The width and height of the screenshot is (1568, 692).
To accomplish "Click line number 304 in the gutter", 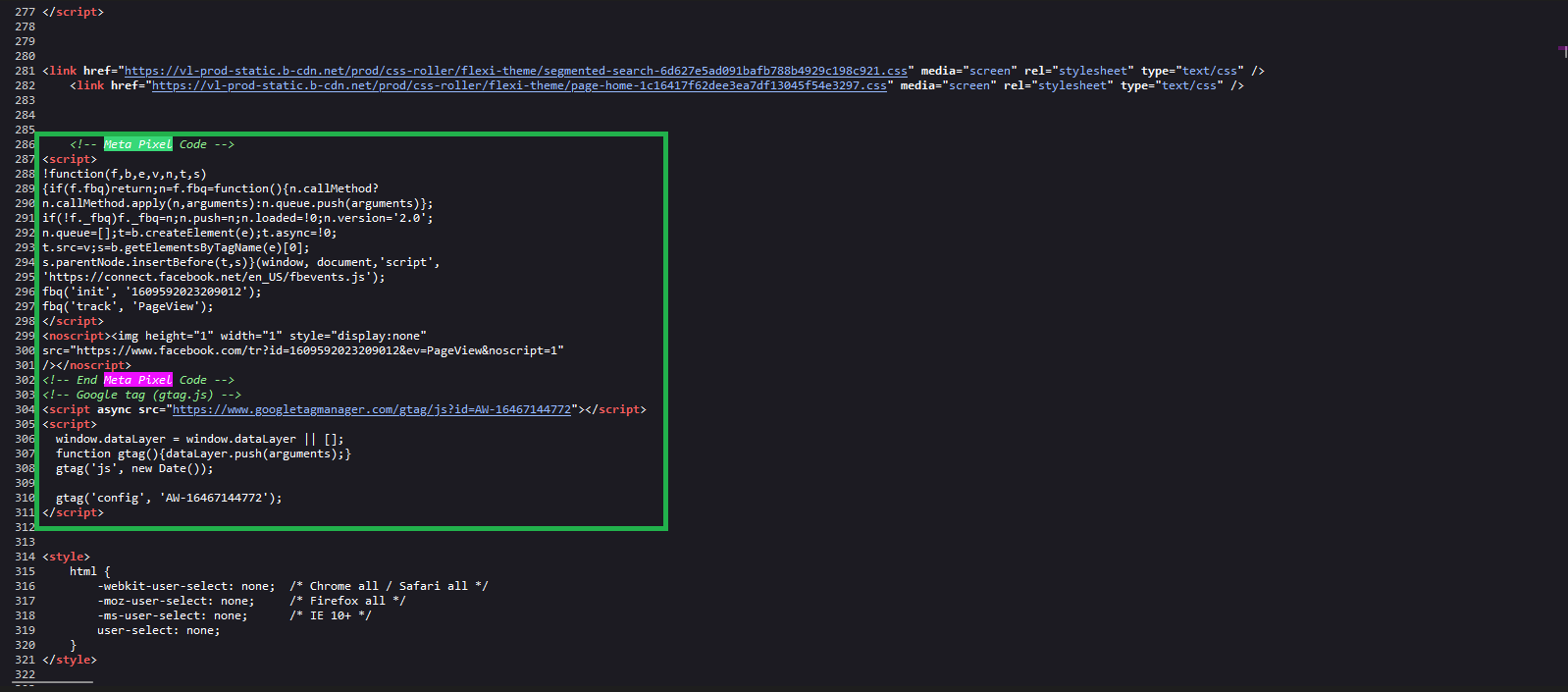I will (25, 409).
